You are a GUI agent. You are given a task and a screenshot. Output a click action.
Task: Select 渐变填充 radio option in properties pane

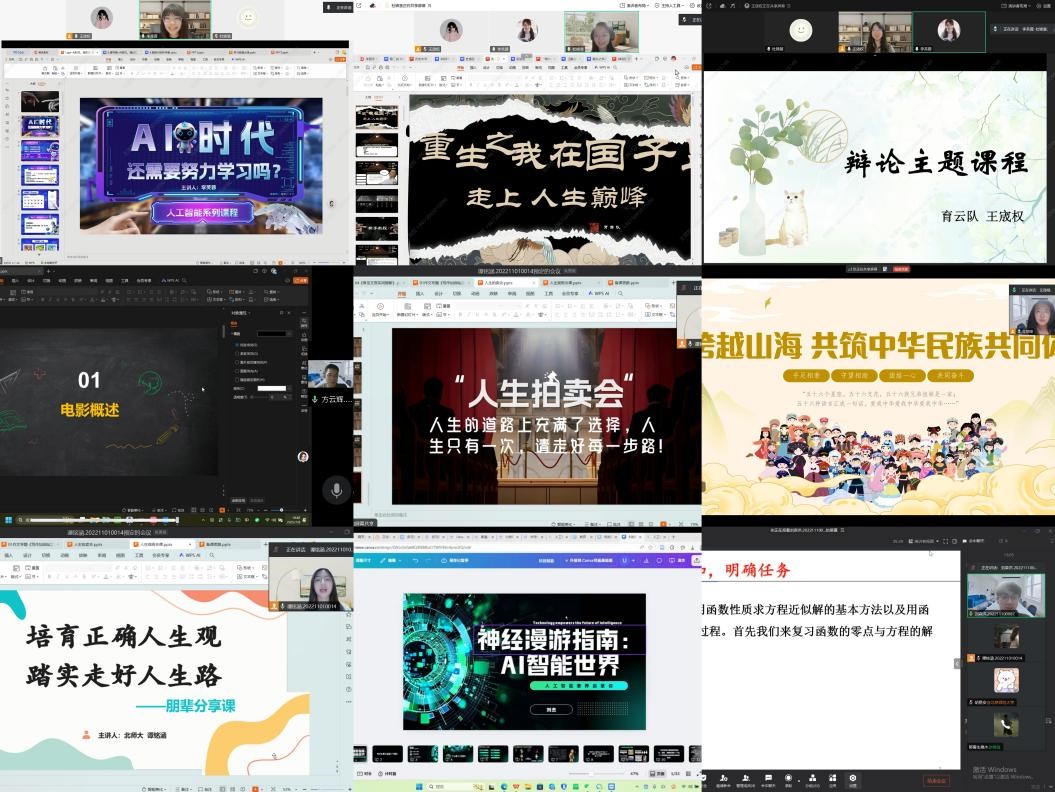236,353
